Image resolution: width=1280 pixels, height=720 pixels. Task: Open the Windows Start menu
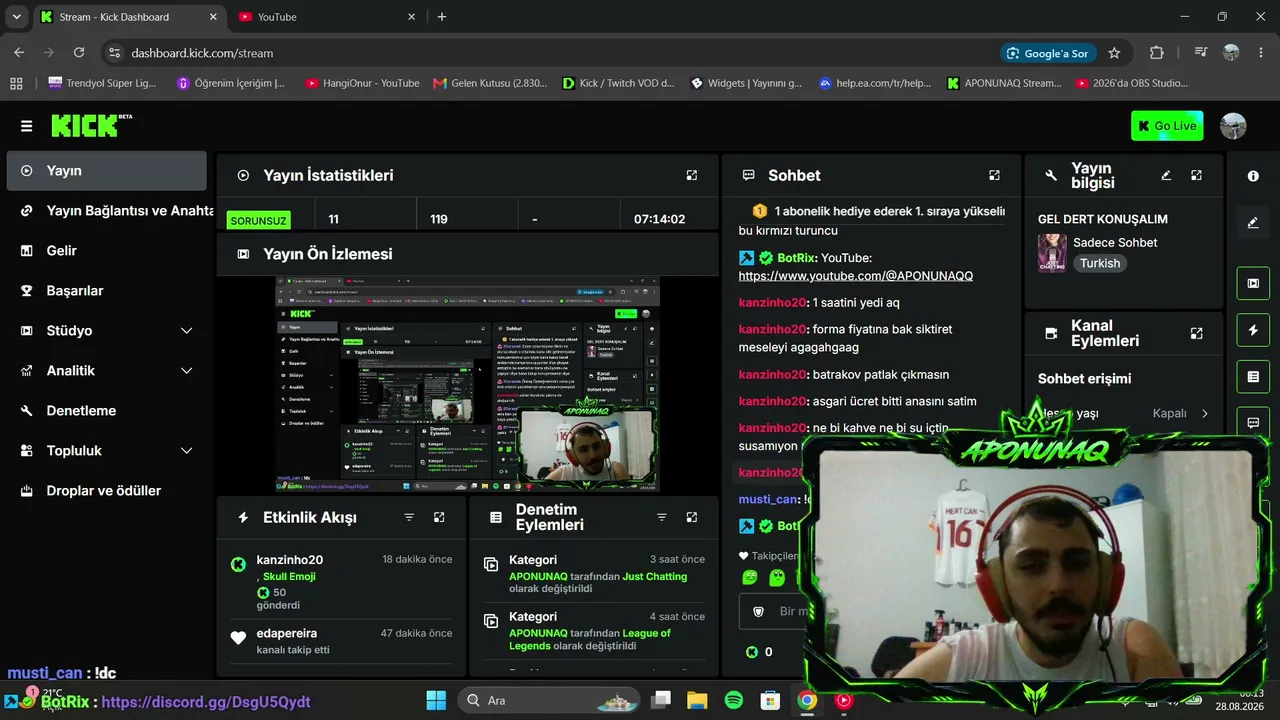436,700
